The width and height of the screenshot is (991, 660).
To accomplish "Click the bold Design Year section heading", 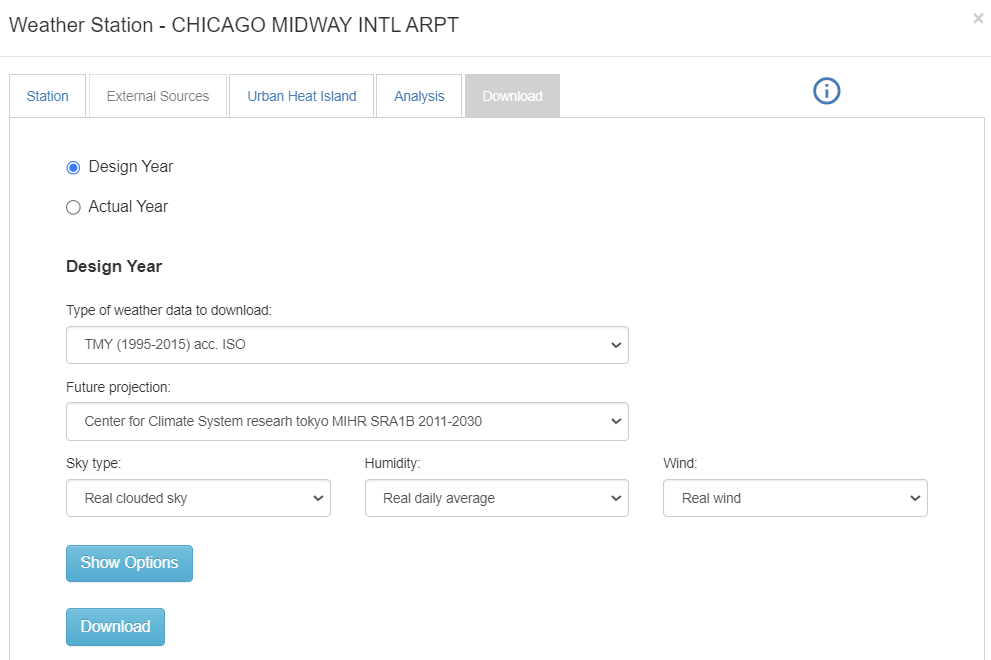I will [x=114, y=267].
